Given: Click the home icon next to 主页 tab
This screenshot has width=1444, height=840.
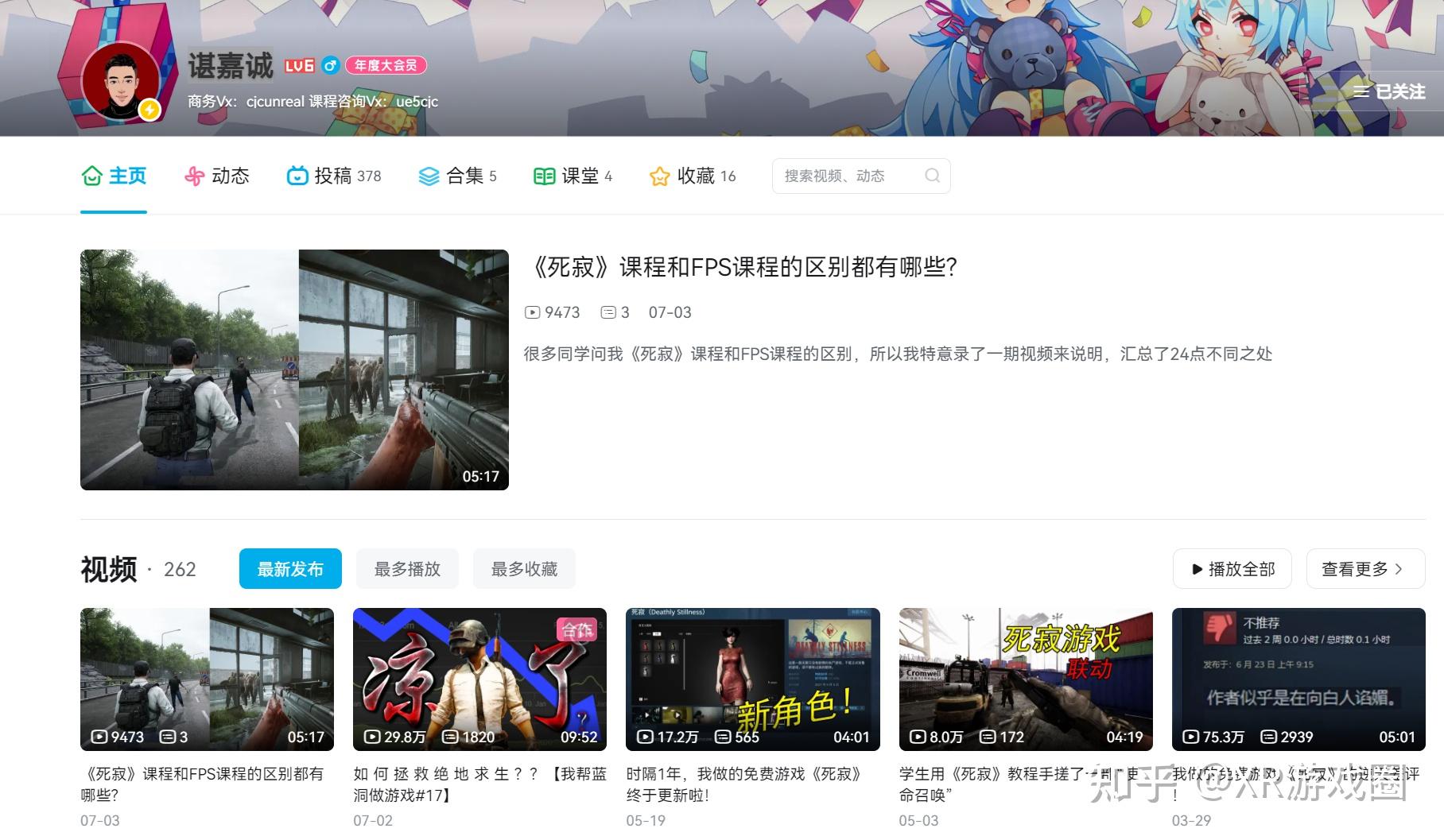Looking at the screenshot, I should 92,176.
